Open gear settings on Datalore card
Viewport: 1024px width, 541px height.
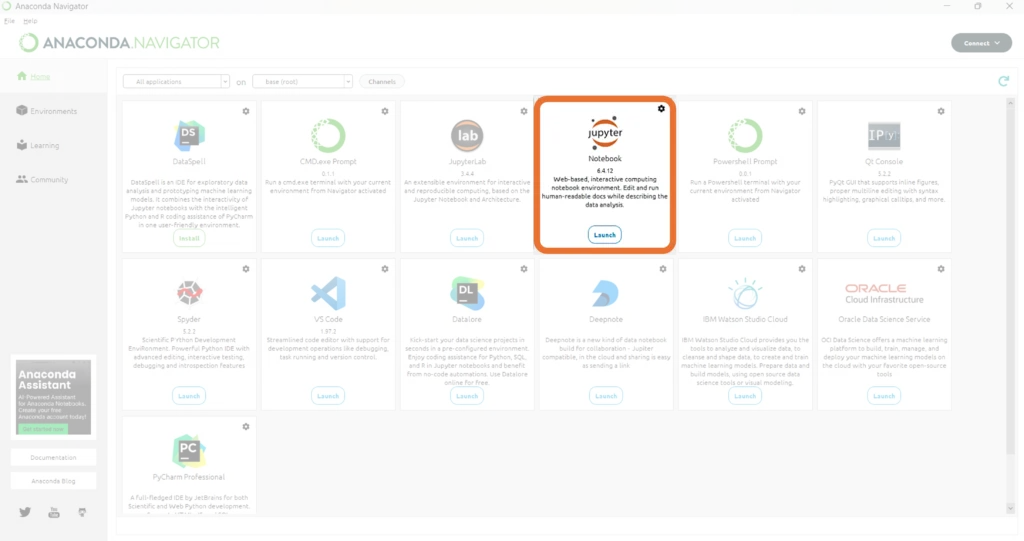click(x=524, y=269)
